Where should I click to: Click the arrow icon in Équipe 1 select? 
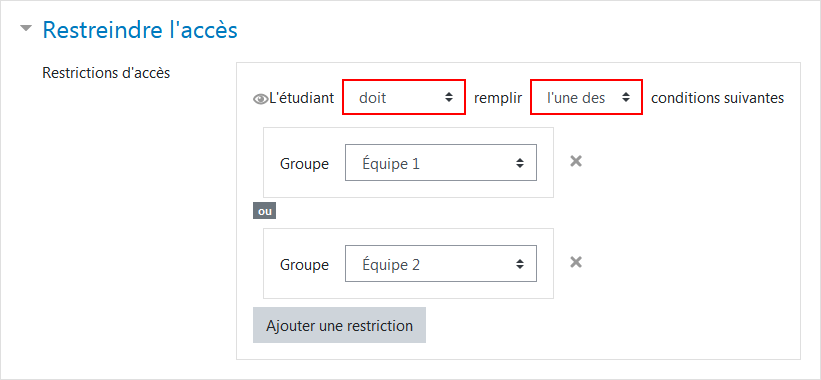pyautogui.click(x=519, y=163)
